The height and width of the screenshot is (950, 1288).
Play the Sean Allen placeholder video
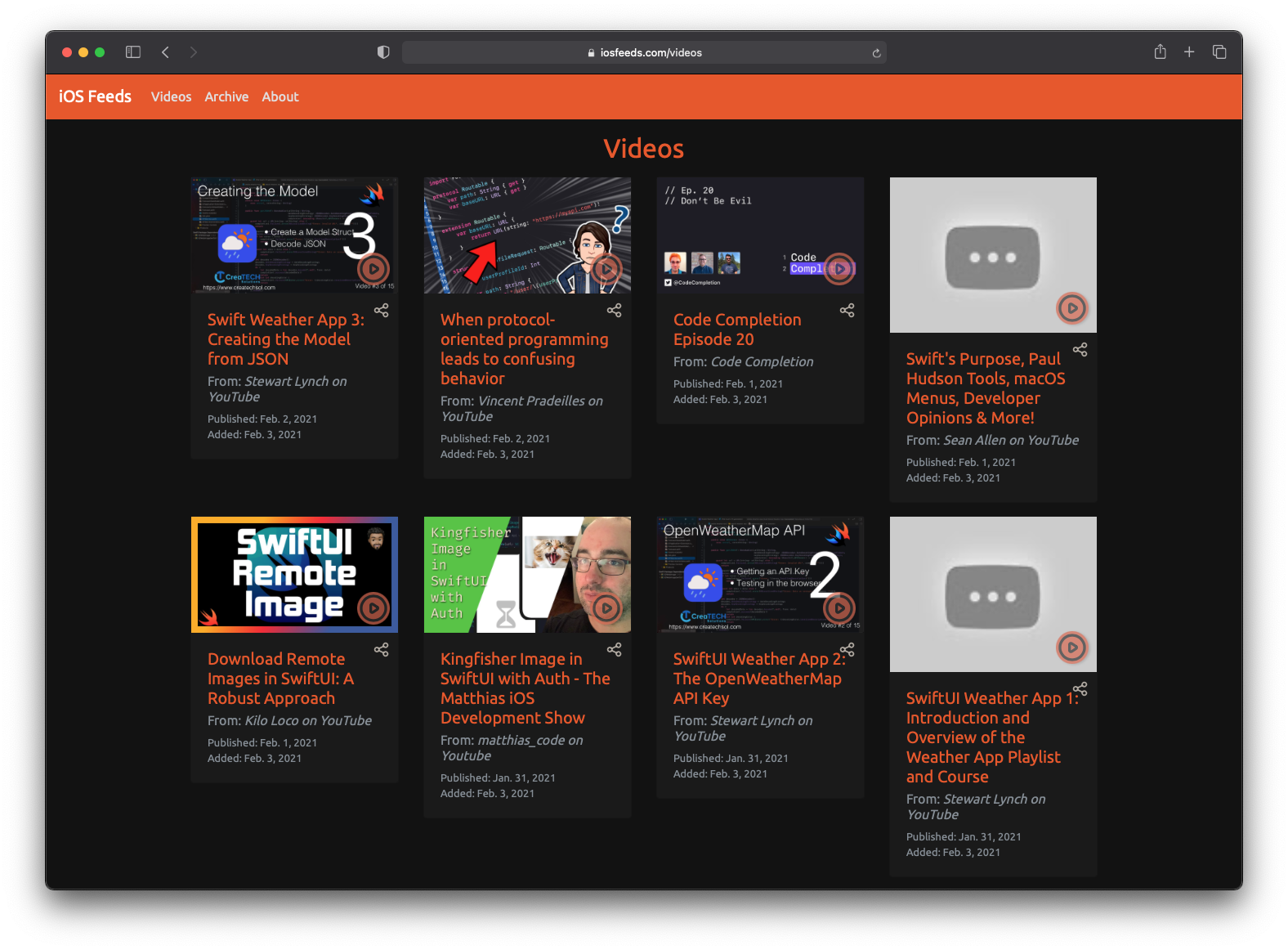pyautogui.click(x=1072, y=308)
